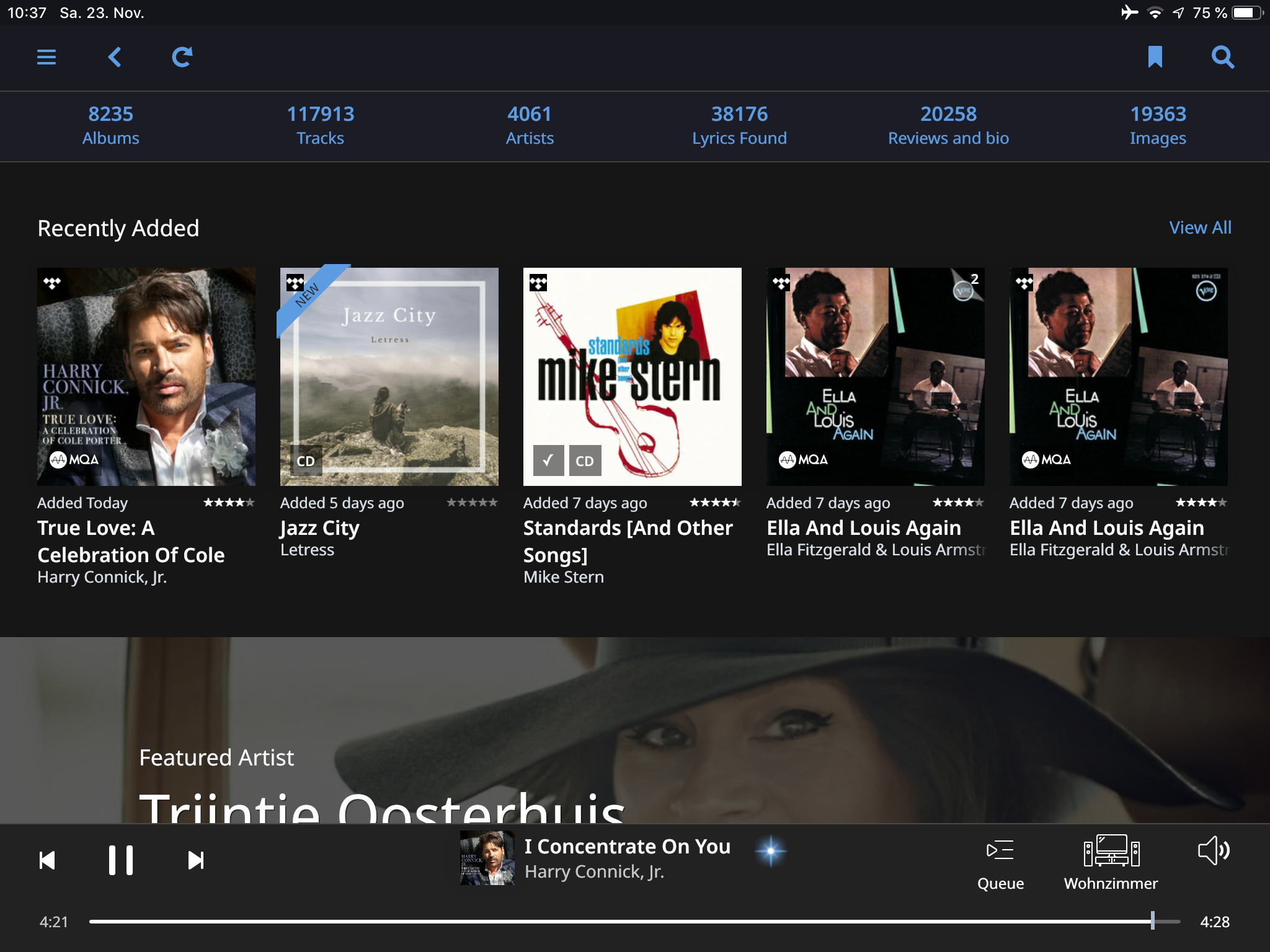Tap the CD badge on Jazz City cover

(x=306, y=461)
